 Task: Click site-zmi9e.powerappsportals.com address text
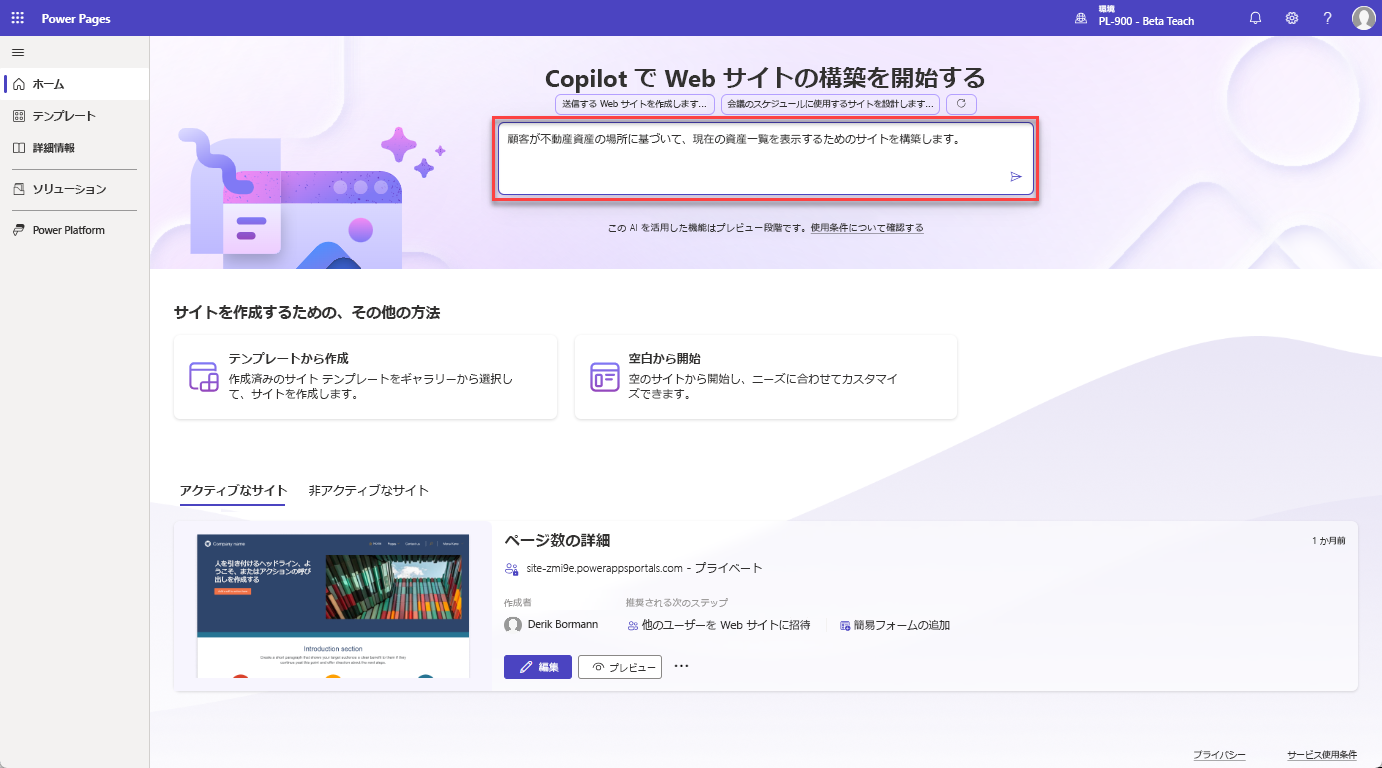click(x=604, y=568)
